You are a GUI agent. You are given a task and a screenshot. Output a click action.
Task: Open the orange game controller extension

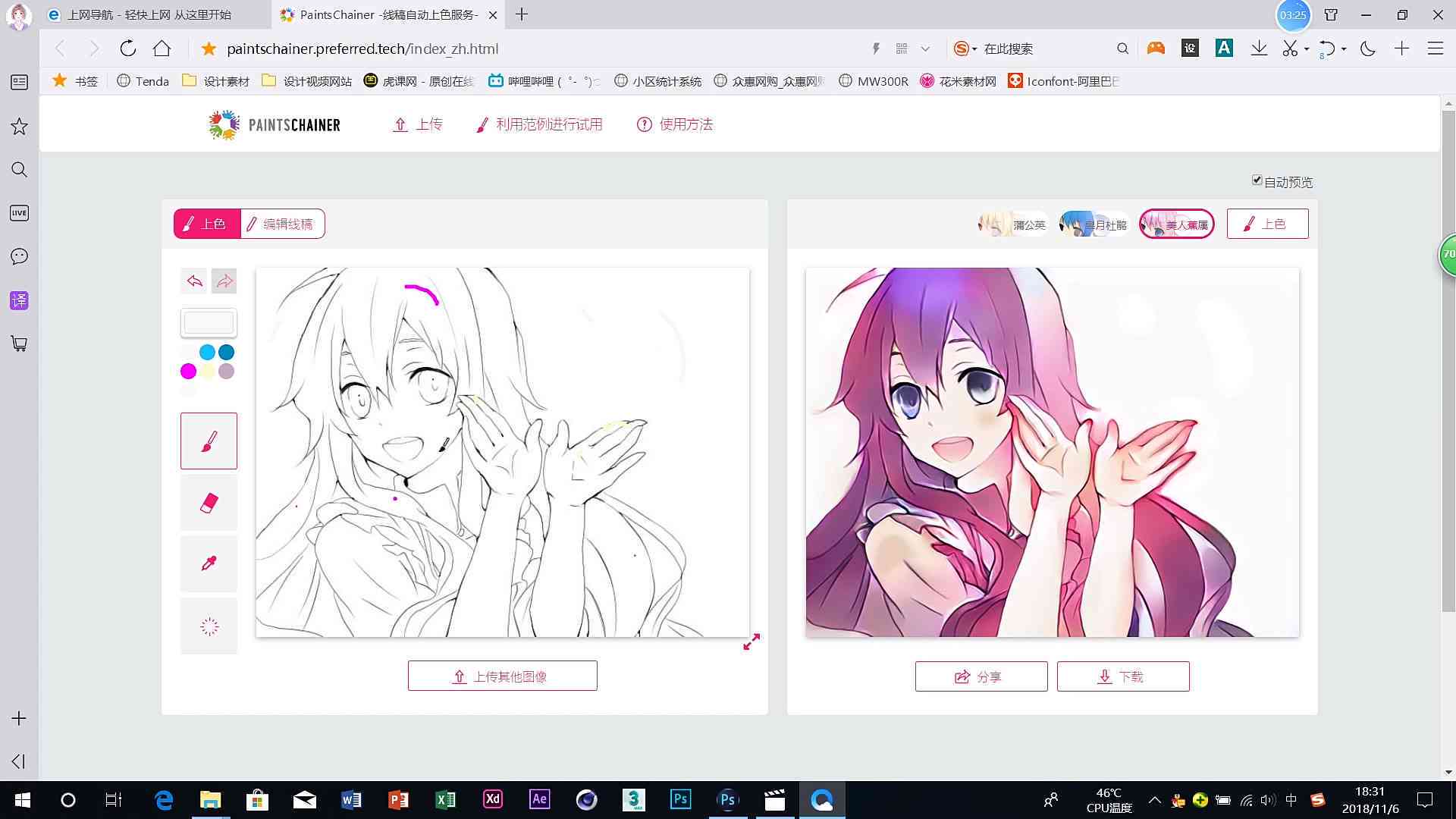(x=1156, y=49)
